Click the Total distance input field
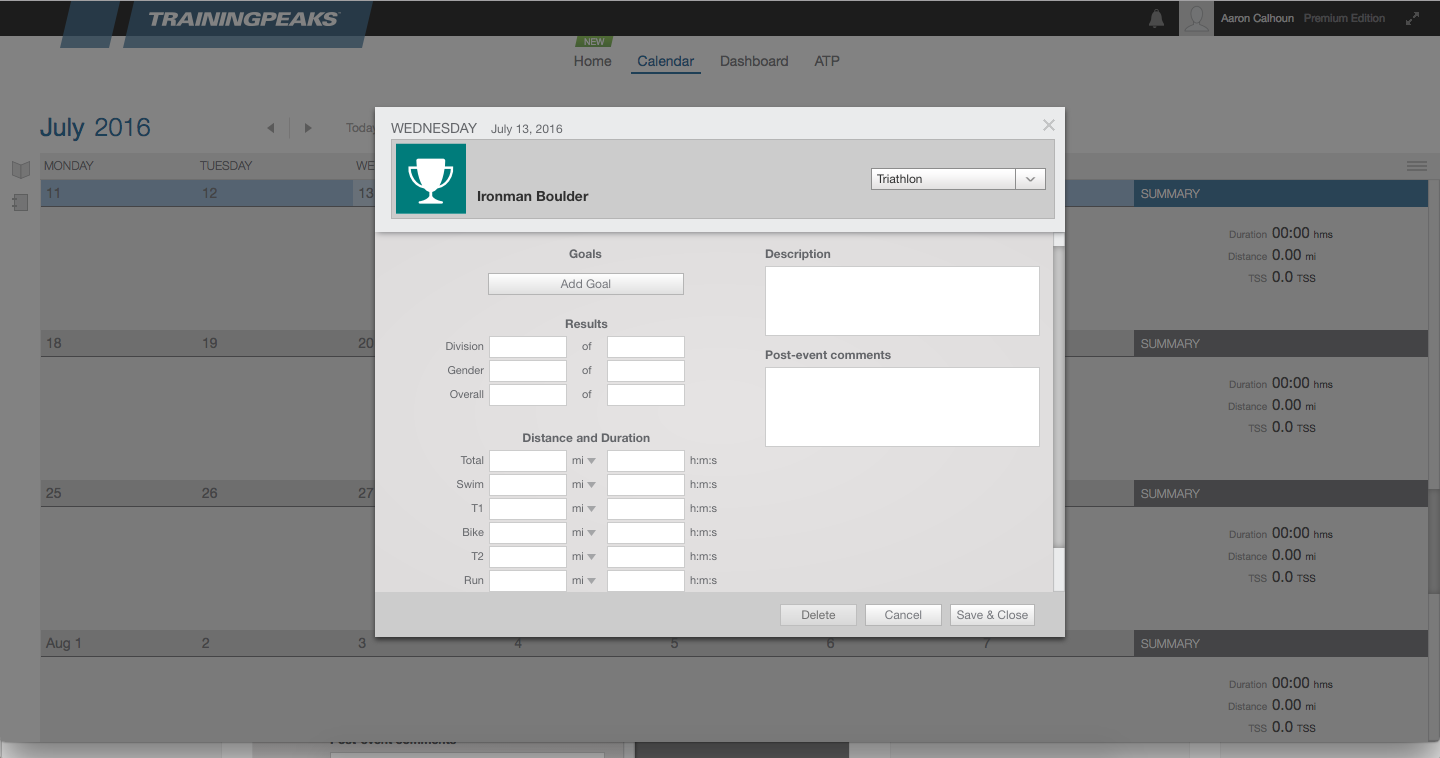Viewport: 1440px width, 758px height. pyautogui.click(x=528, y=461)
